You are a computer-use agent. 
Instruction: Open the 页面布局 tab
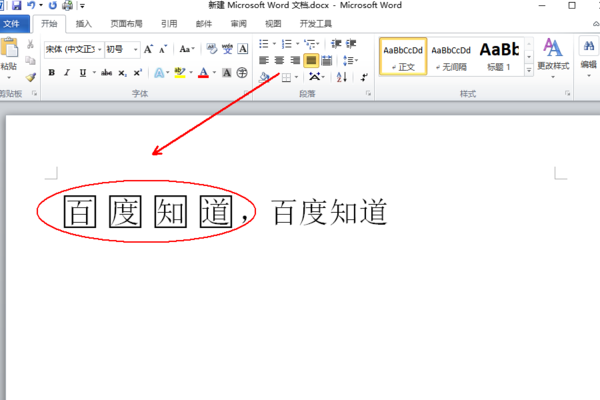(126, 24)
